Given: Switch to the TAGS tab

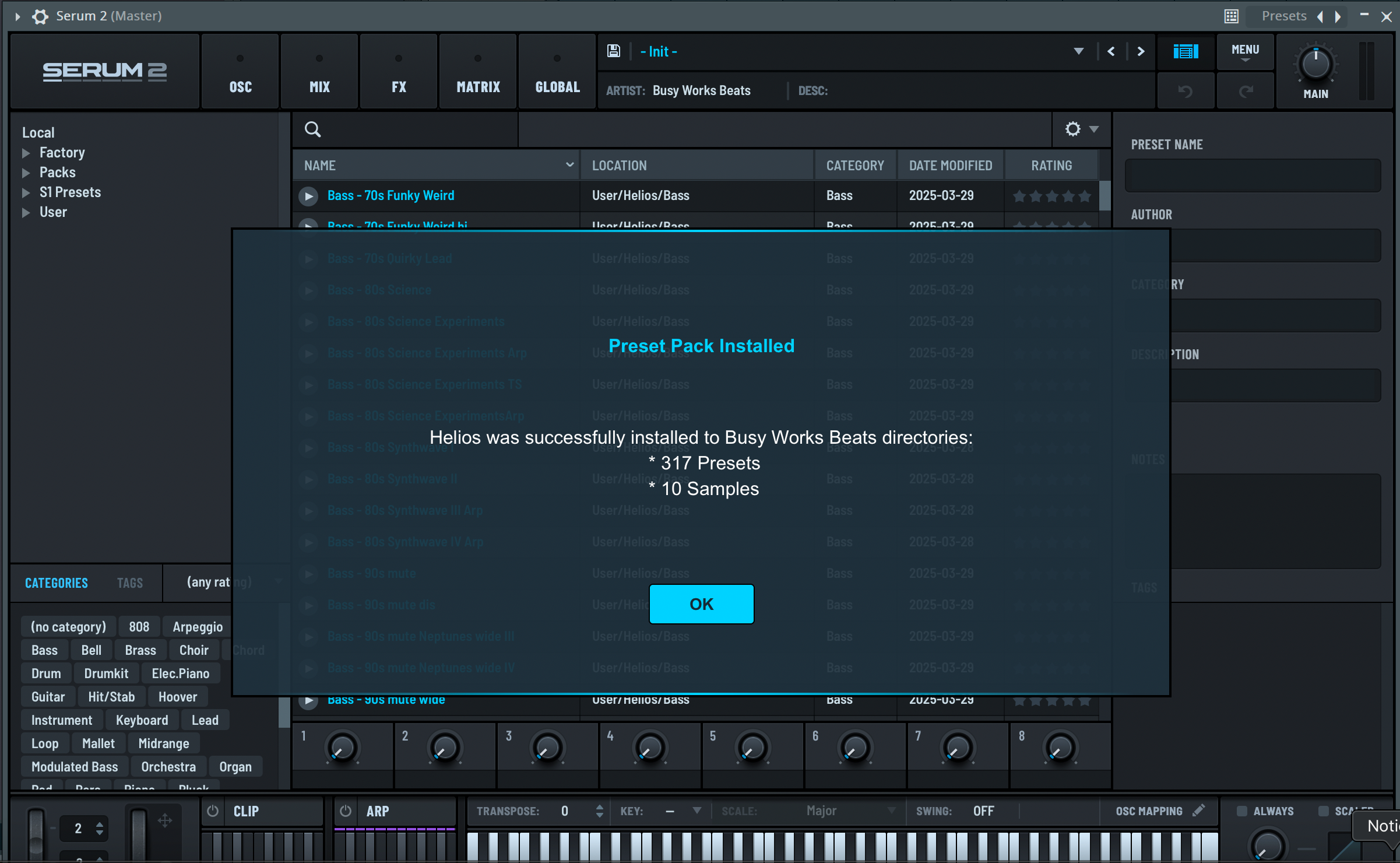Looking at the screenshot, I should point(129,583).
